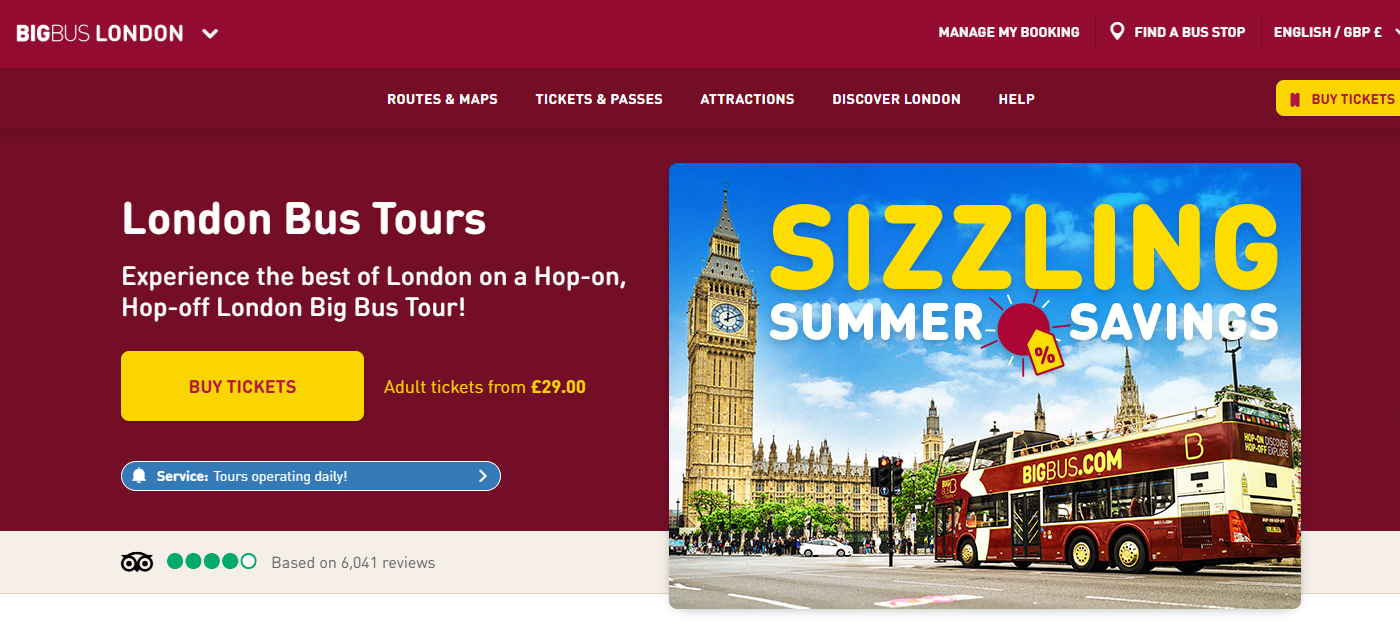Expand the city selector chevron

210,33
